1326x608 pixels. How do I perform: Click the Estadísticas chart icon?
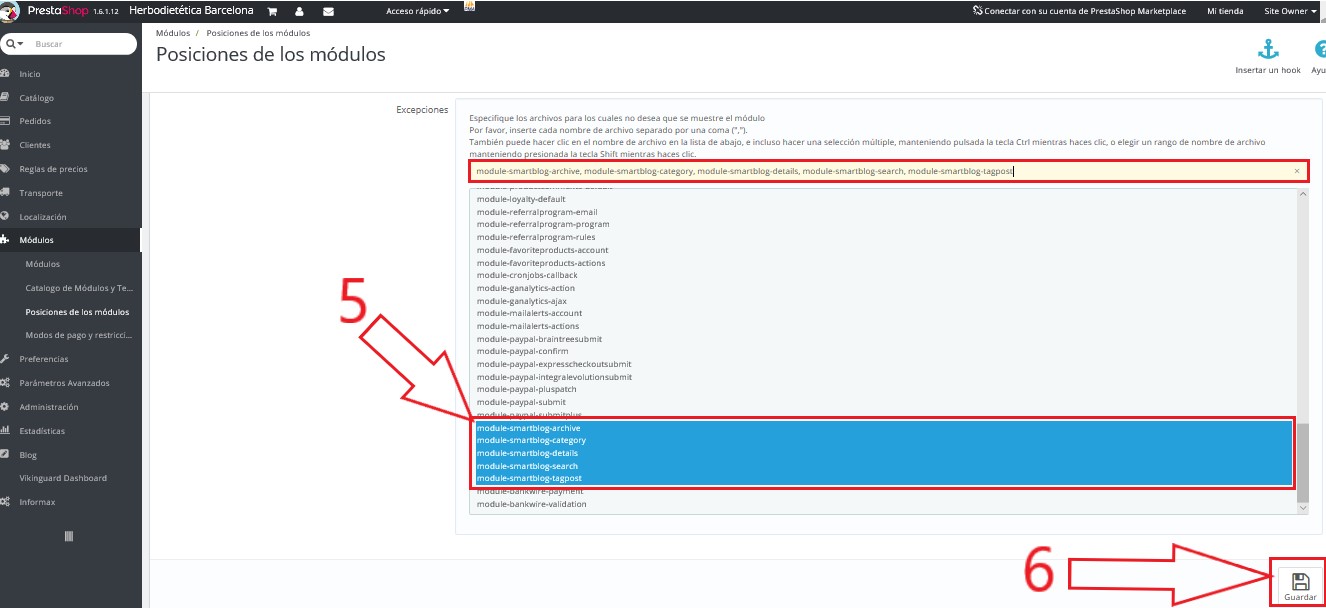6,431
